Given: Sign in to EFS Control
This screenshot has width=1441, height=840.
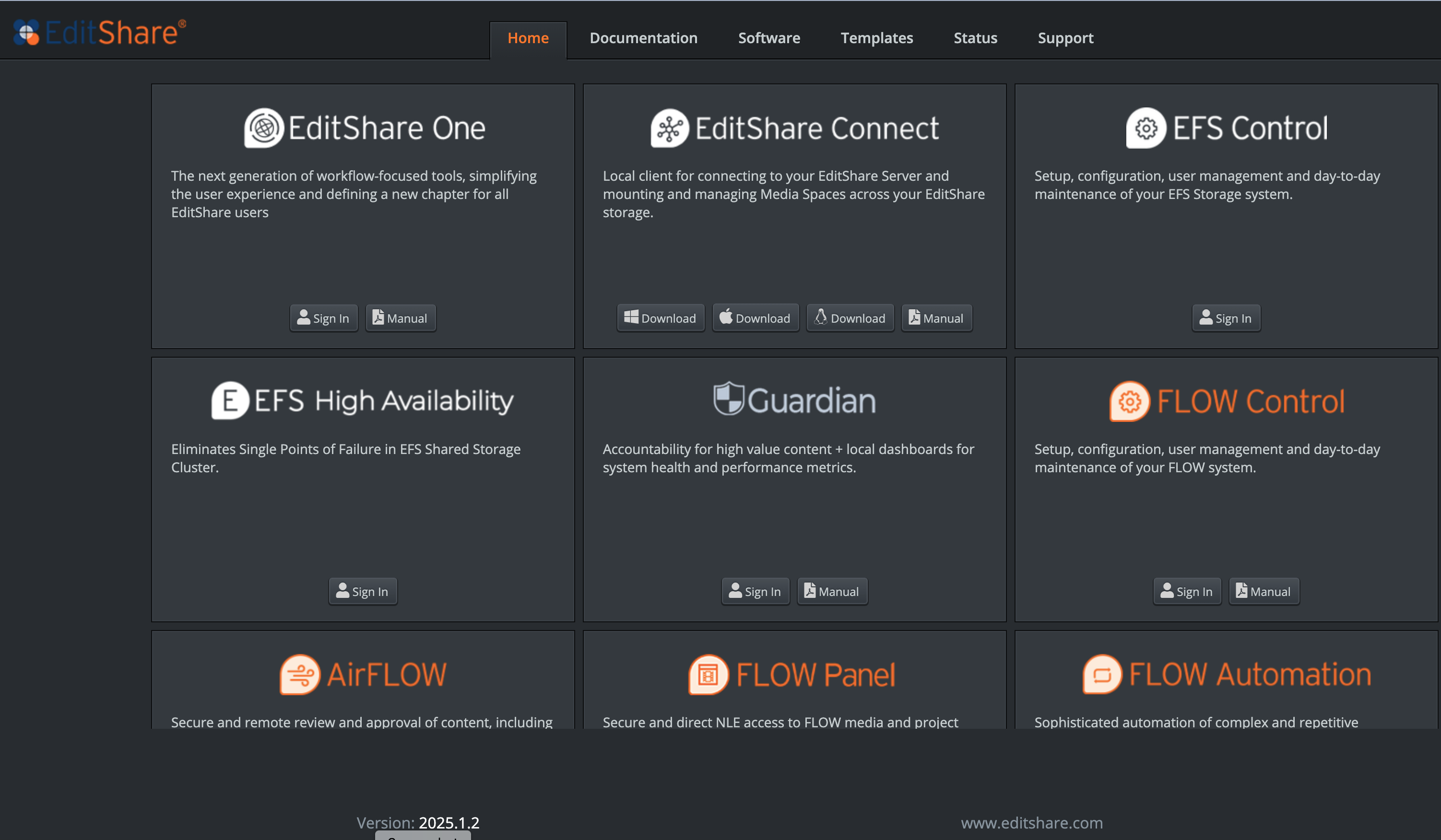Looking at the screenshot, I should tap(1226, 318).
